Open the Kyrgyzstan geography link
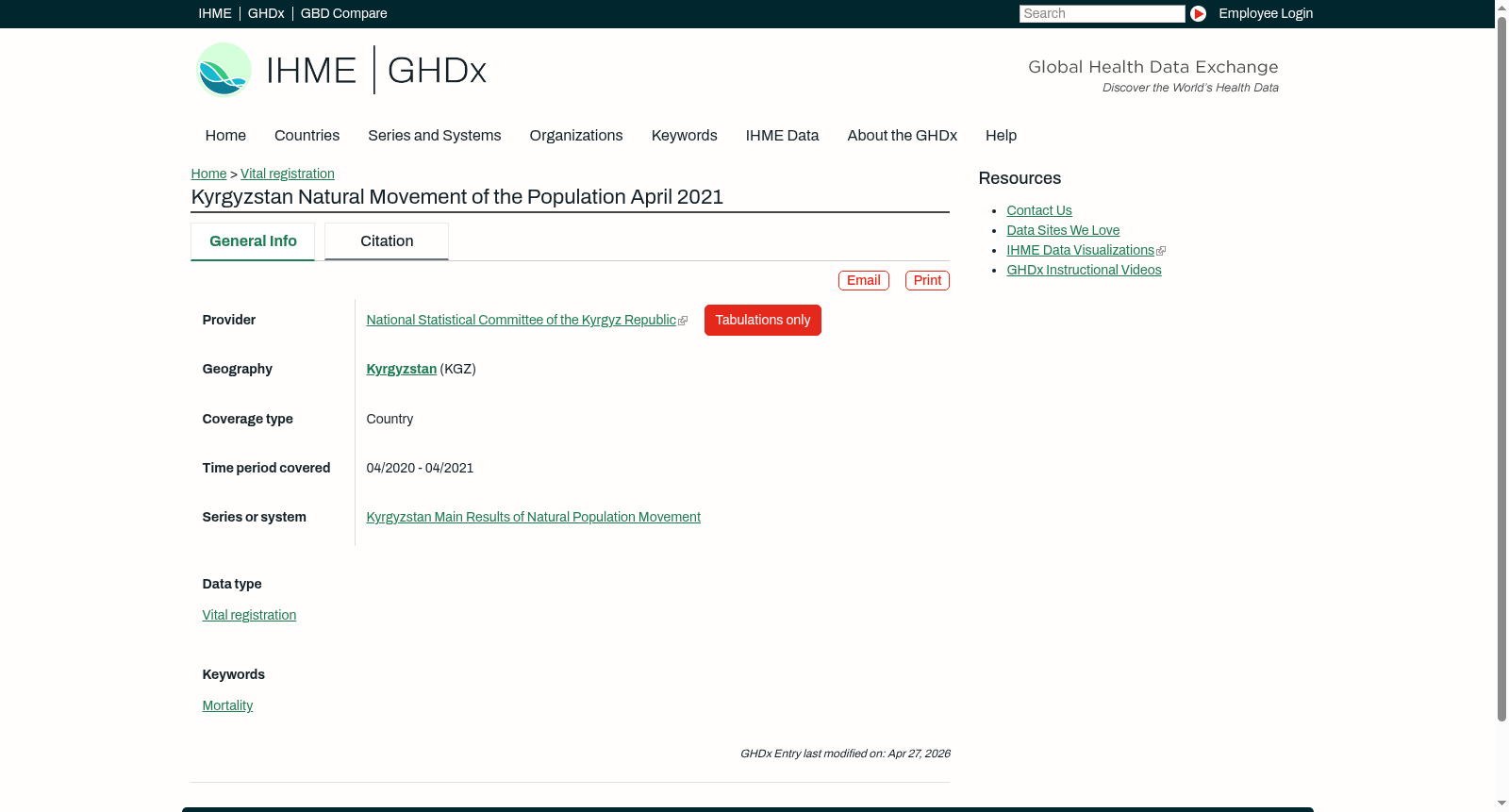Viewport: 1509px width, 812px height. coord(401,369)
